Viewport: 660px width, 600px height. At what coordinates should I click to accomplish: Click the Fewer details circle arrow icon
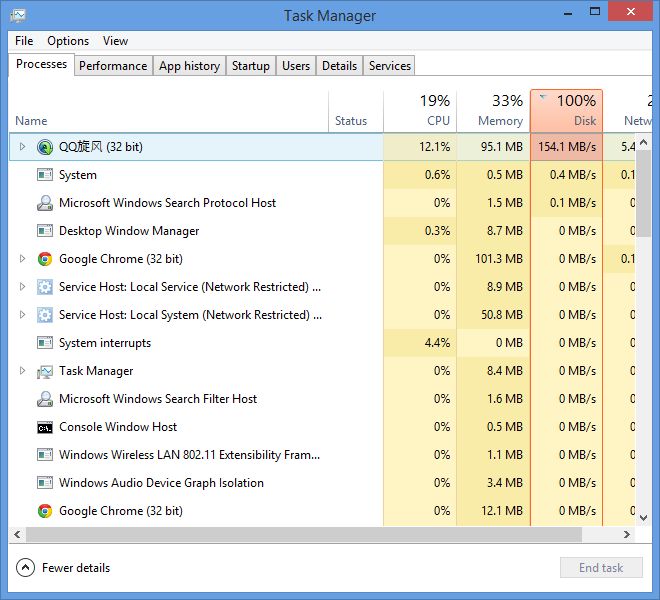click(x=25, y=568)
